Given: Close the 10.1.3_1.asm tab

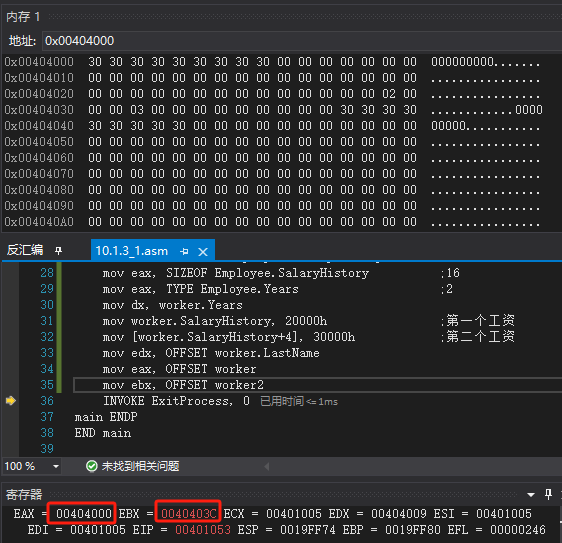Looking at the screenshot, I should pyautogui.click(x=203, y=252).
